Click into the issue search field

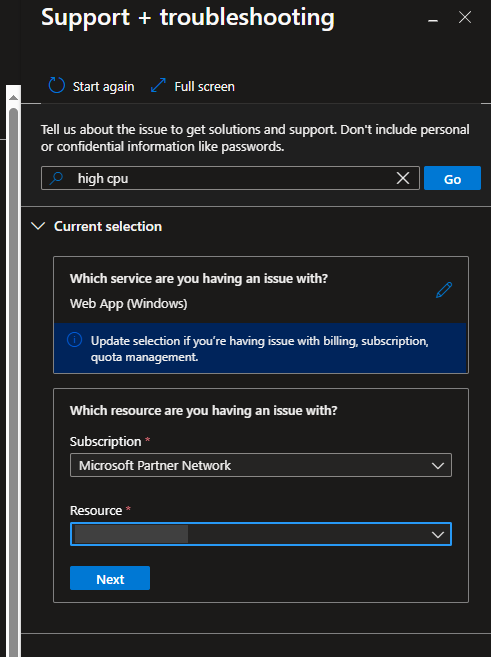coord(230,178)
